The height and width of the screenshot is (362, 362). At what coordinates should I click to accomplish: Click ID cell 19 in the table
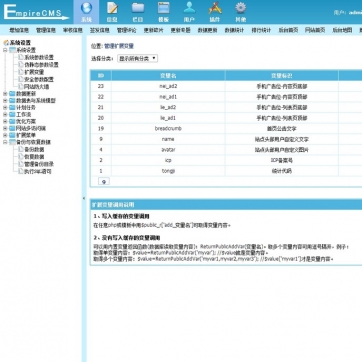101,128
